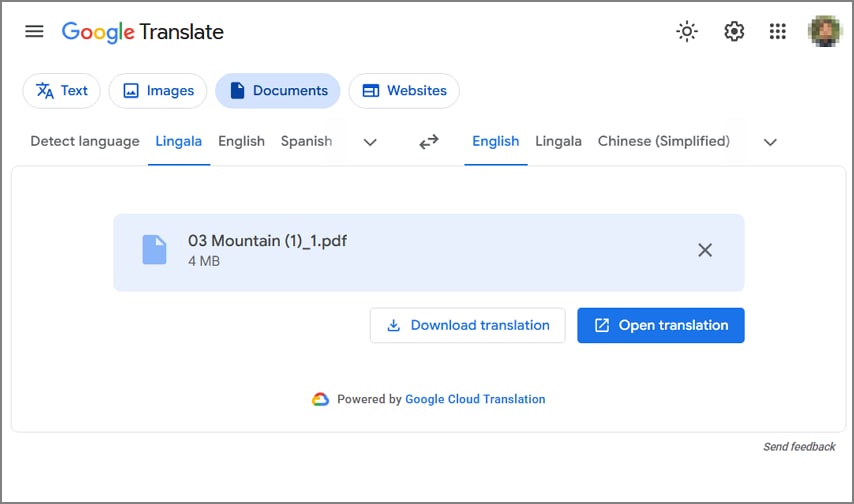Open the account profile picture
Screen dimensions: 854x504
[825, 32]
